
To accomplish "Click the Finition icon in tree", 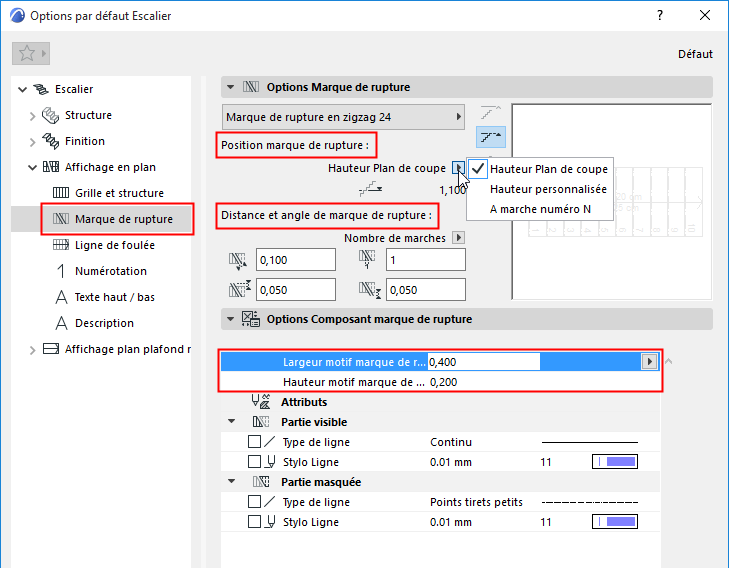I will tap(50, 141).
